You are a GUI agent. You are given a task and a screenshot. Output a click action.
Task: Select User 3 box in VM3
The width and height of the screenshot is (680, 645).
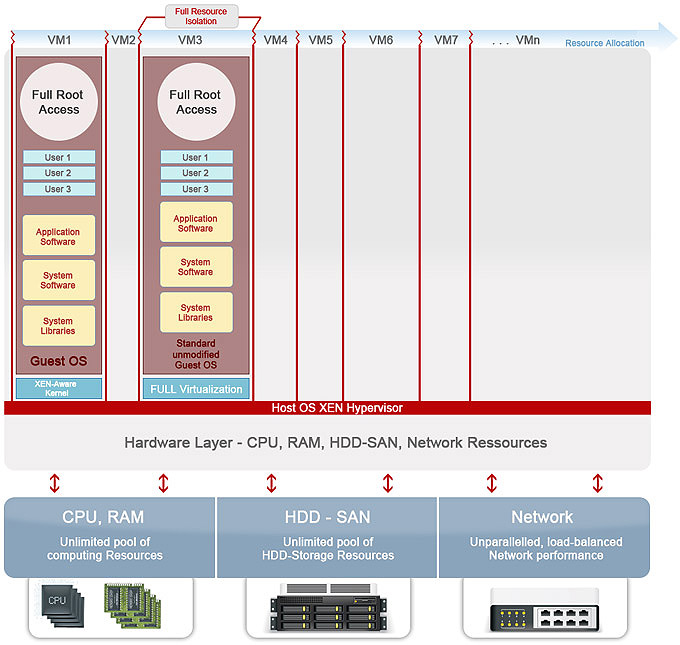click(196, 189)
